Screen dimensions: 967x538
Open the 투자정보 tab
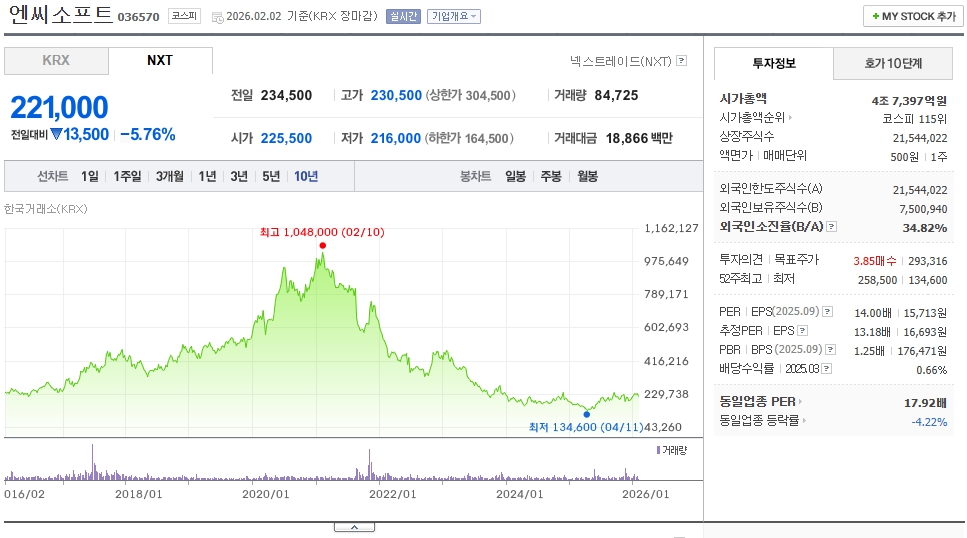point(774,63)
